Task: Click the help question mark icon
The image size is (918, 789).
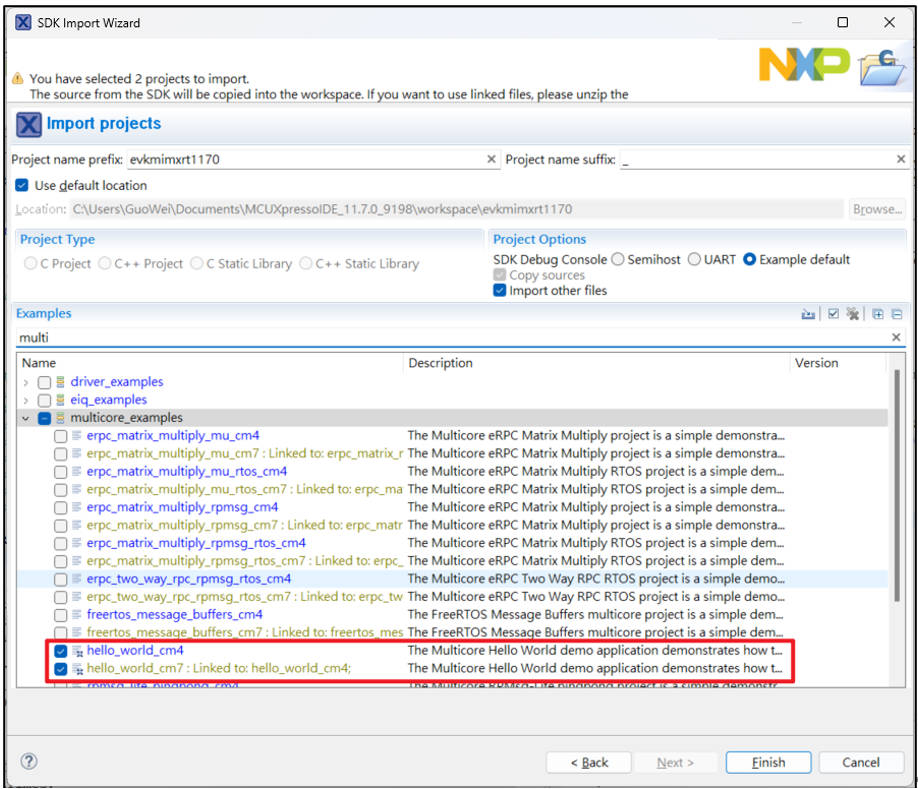Action: coord(29,762)
